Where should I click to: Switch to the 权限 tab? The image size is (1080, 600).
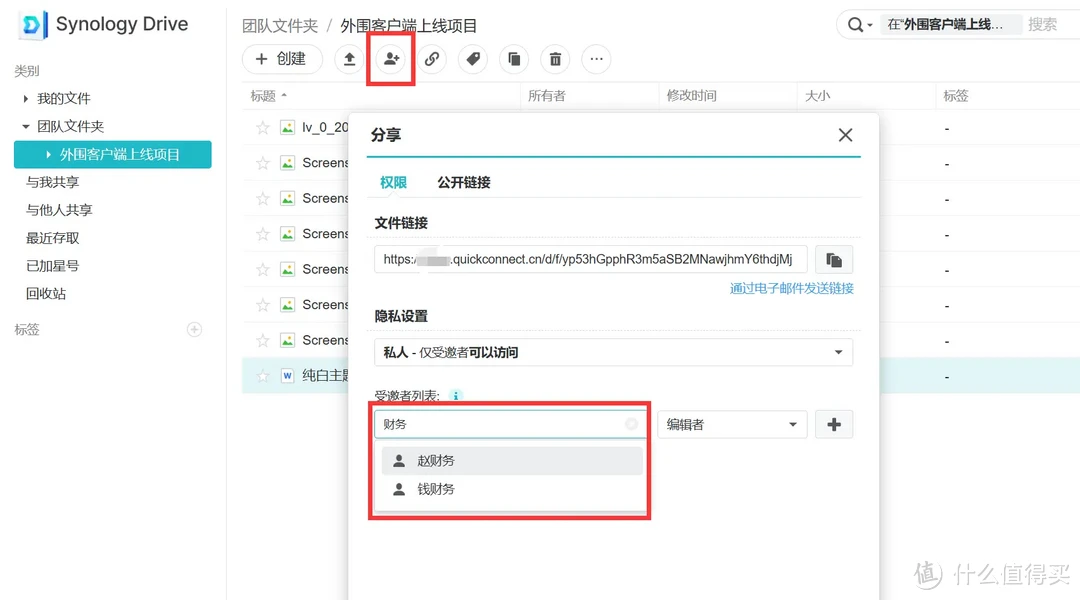point(393,183)
